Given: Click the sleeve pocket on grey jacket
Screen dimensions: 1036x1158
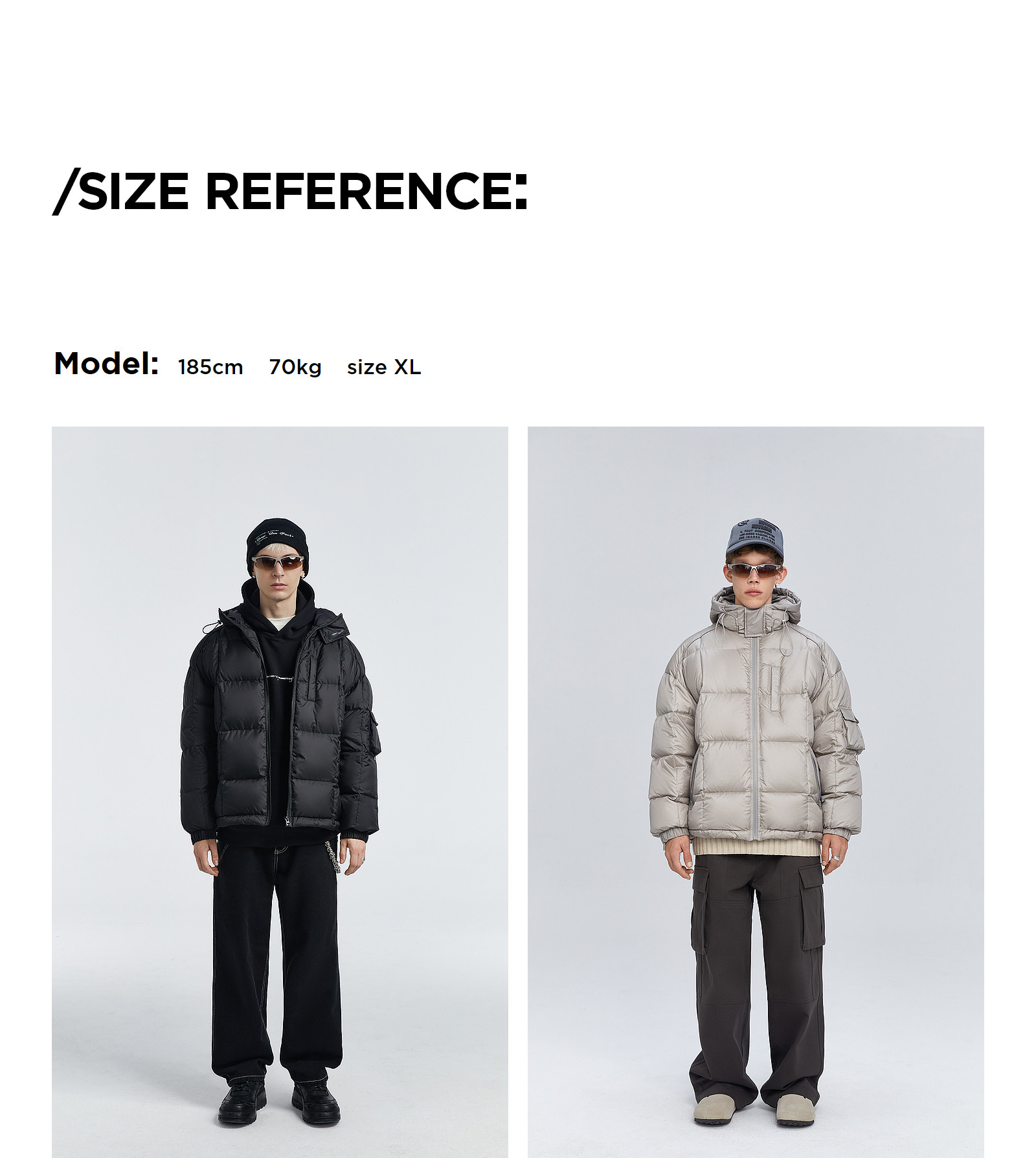Looking at the screenshot, I should (851, 729).
